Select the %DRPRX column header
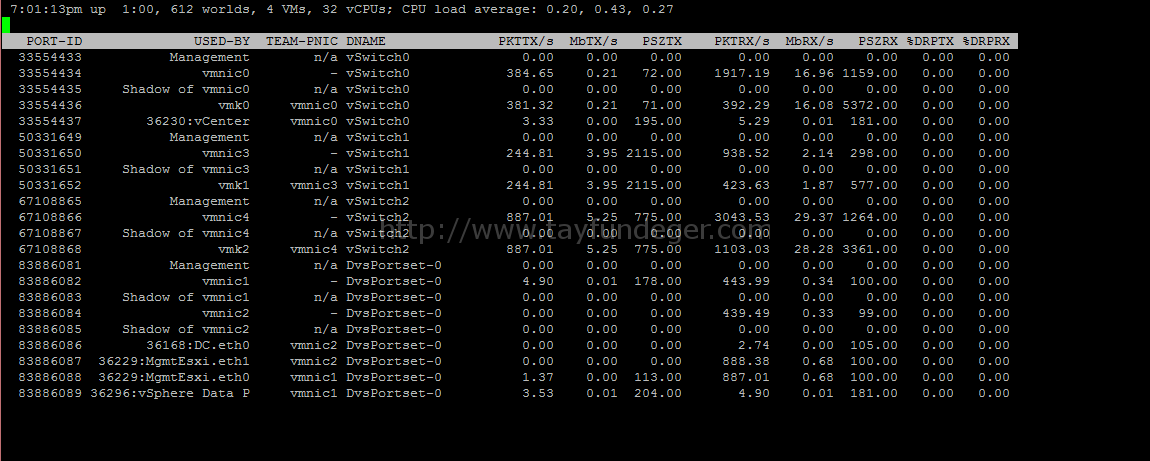This screenshot has width=1150, height=461. [986, 42]
